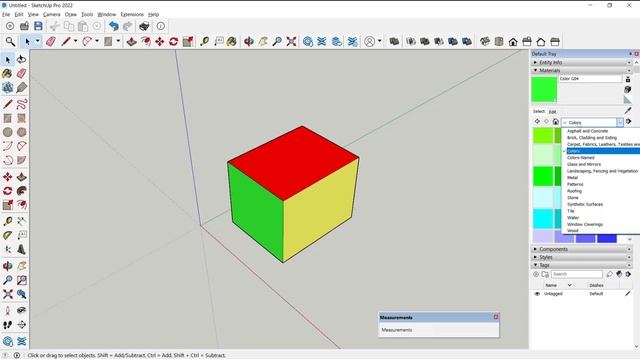The width and height of the screenshot is (640, 360).
Task: Choose the Tape Measure tool in top toolbar
Action: 204,41
